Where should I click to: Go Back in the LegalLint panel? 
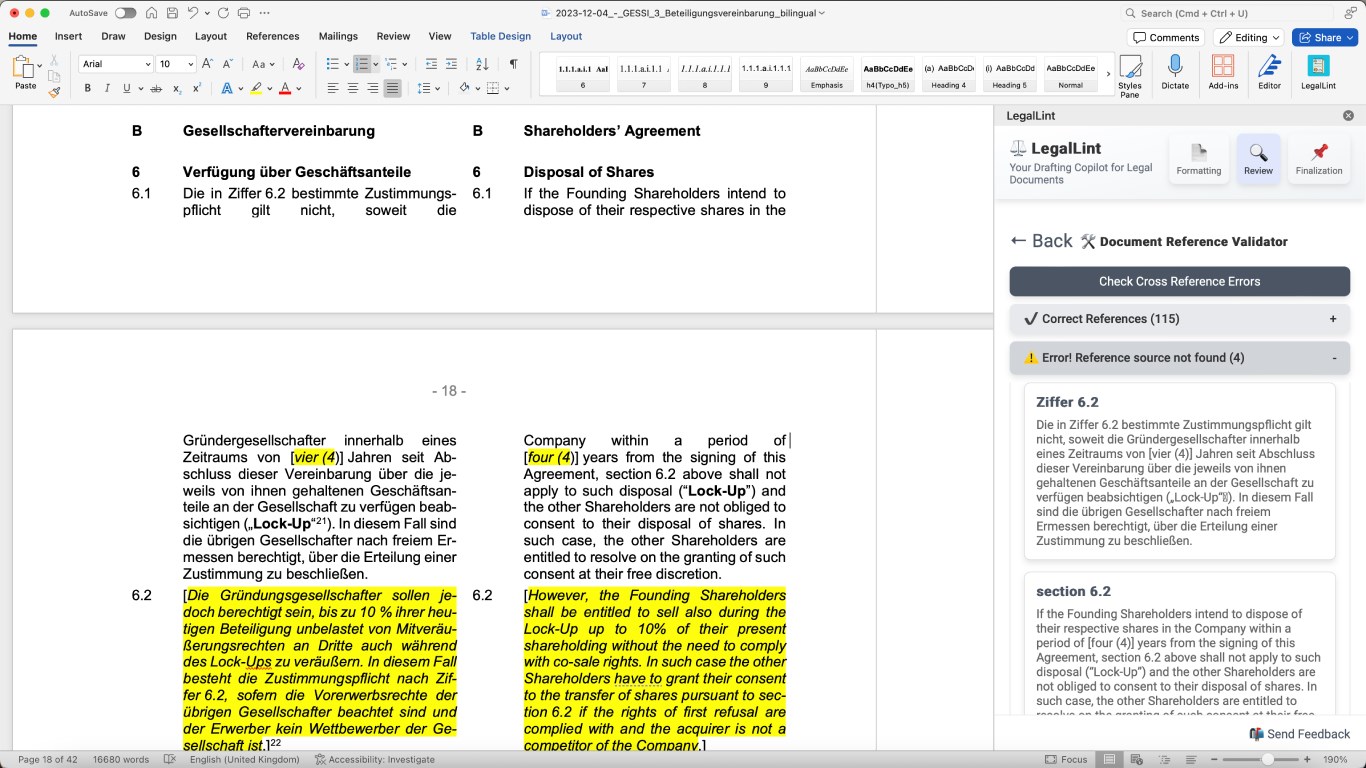(1041, 241)
